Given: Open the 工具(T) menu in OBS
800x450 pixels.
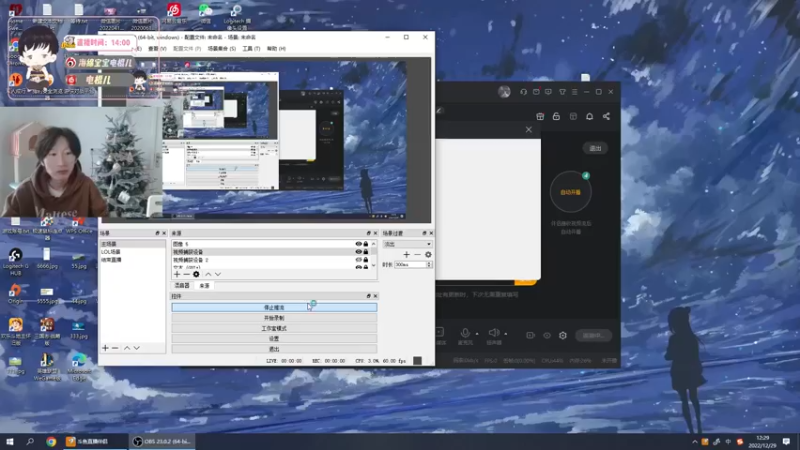Looking at the screenshot, I should 251,48.
